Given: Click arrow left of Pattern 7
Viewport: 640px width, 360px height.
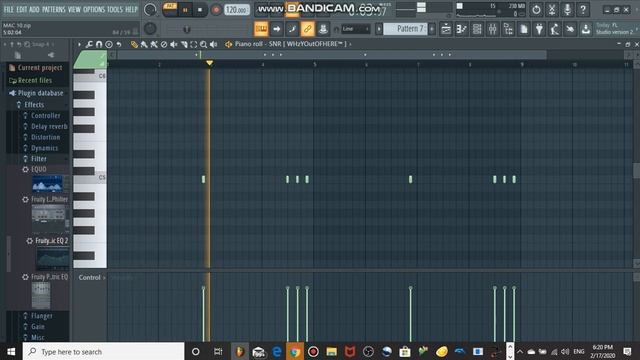Looking at the screenshot, I should [379, 29].
